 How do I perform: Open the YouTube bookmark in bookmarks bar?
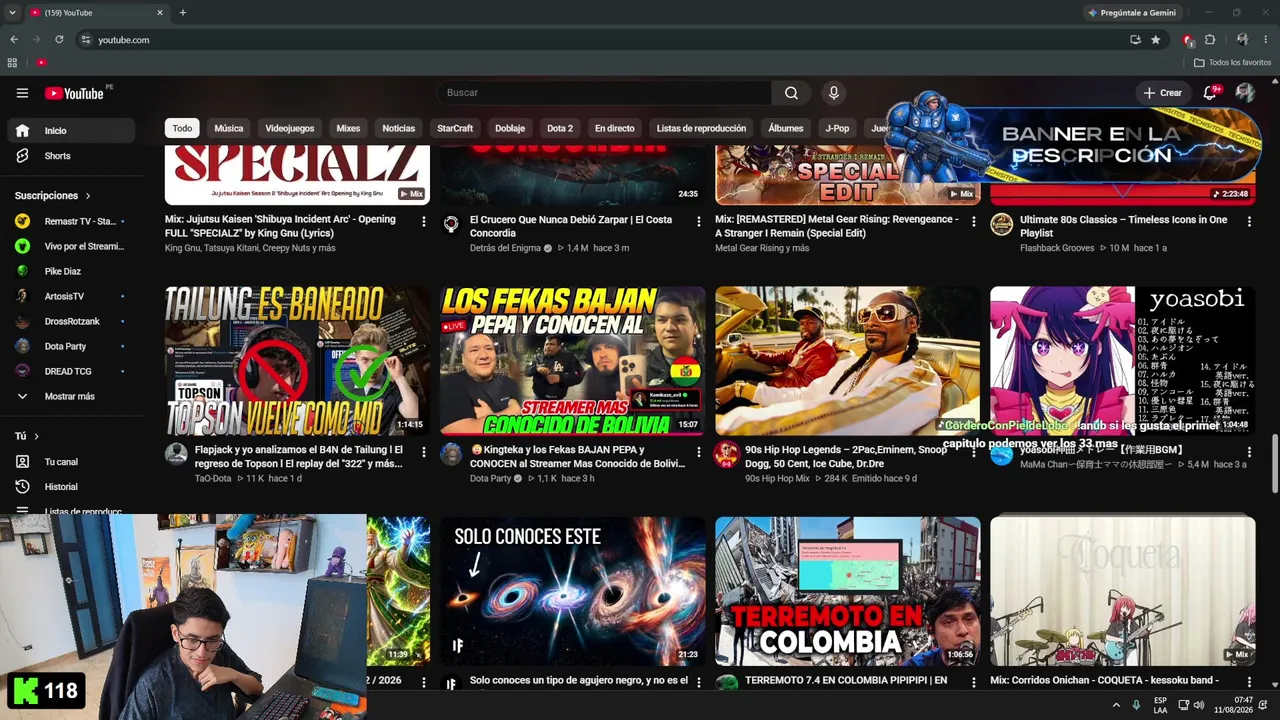(x=41, y=62)
